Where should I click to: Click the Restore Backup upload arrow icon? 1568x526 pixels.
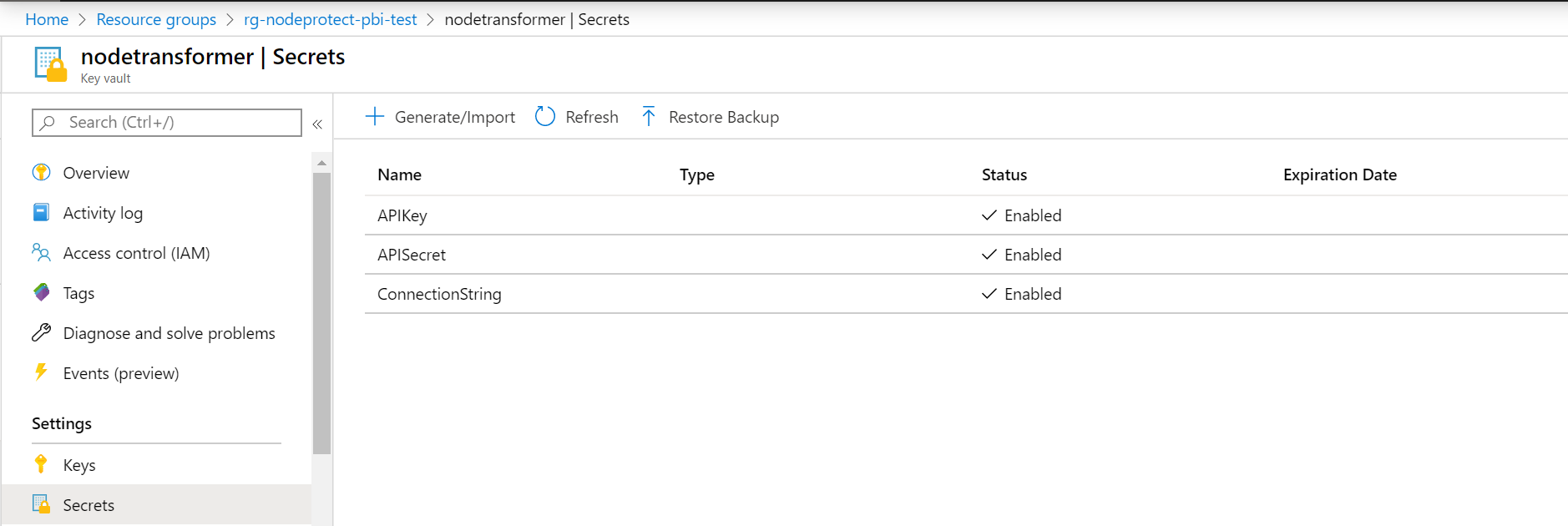click(x=649, y=117)
